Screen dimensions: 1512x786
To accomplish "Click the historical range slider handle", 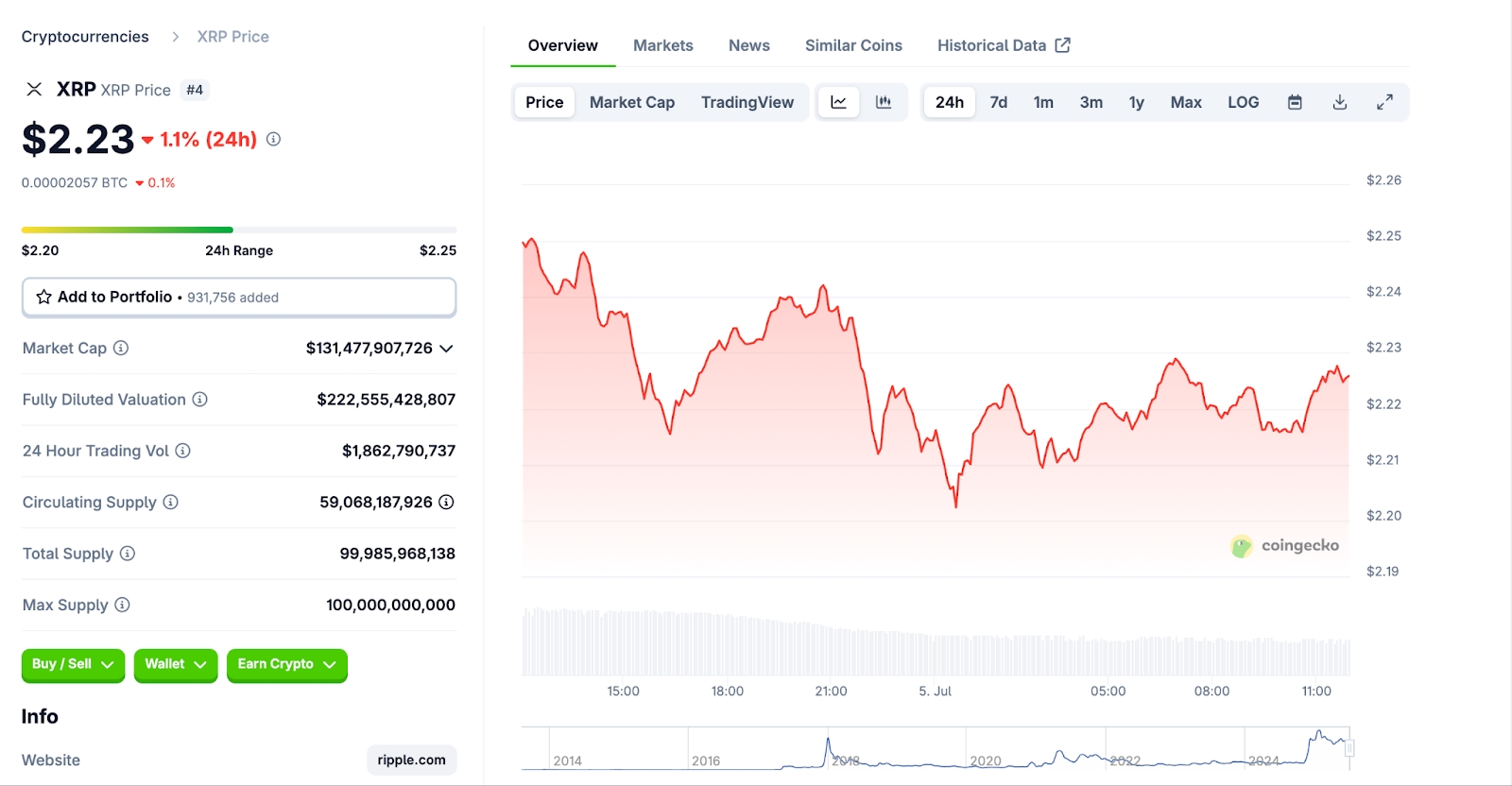I will point(1349,748).
